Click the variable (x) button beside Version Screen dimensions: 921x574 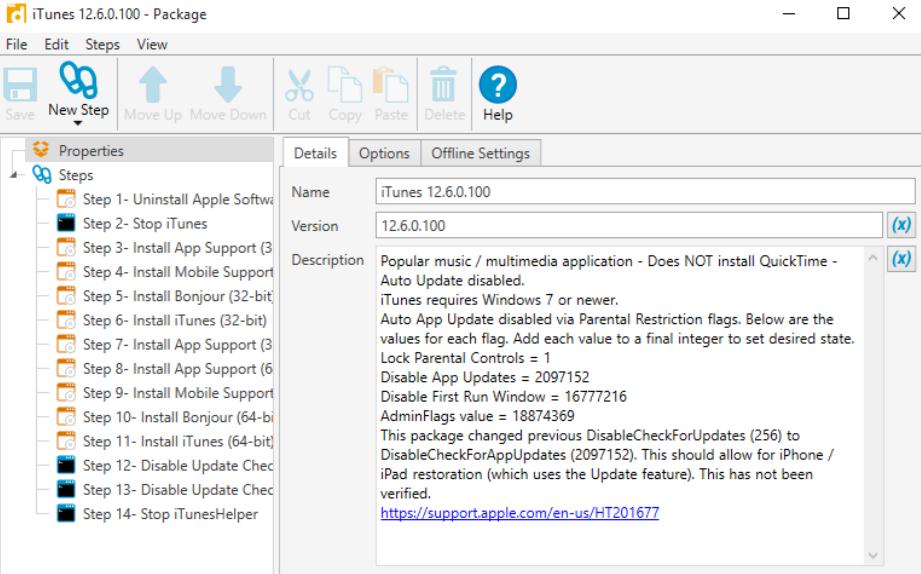pyautogui.click(x=898, y=225)
